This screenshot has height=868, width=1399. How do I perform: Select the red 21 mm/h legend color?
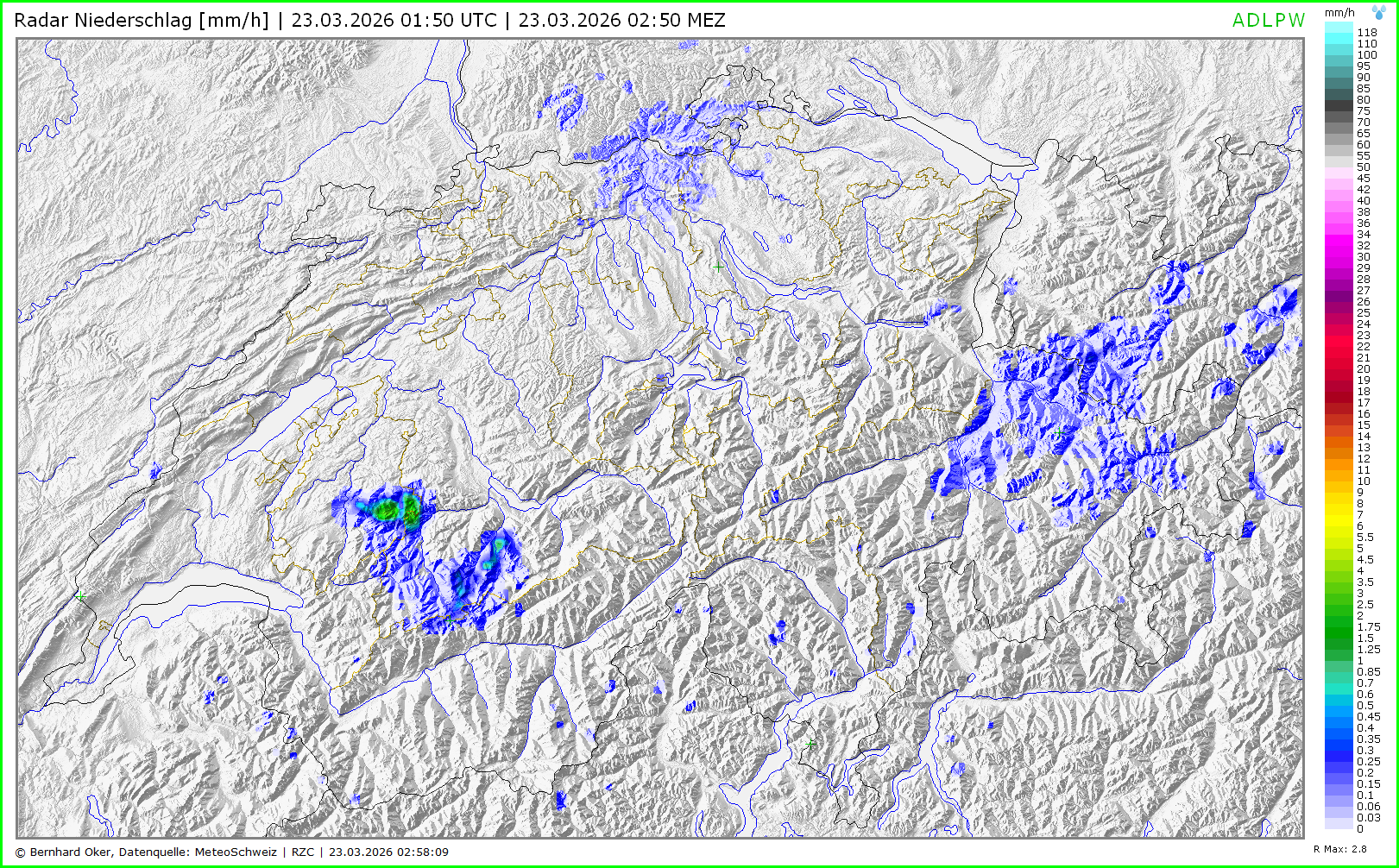[x=1339, y=357]
